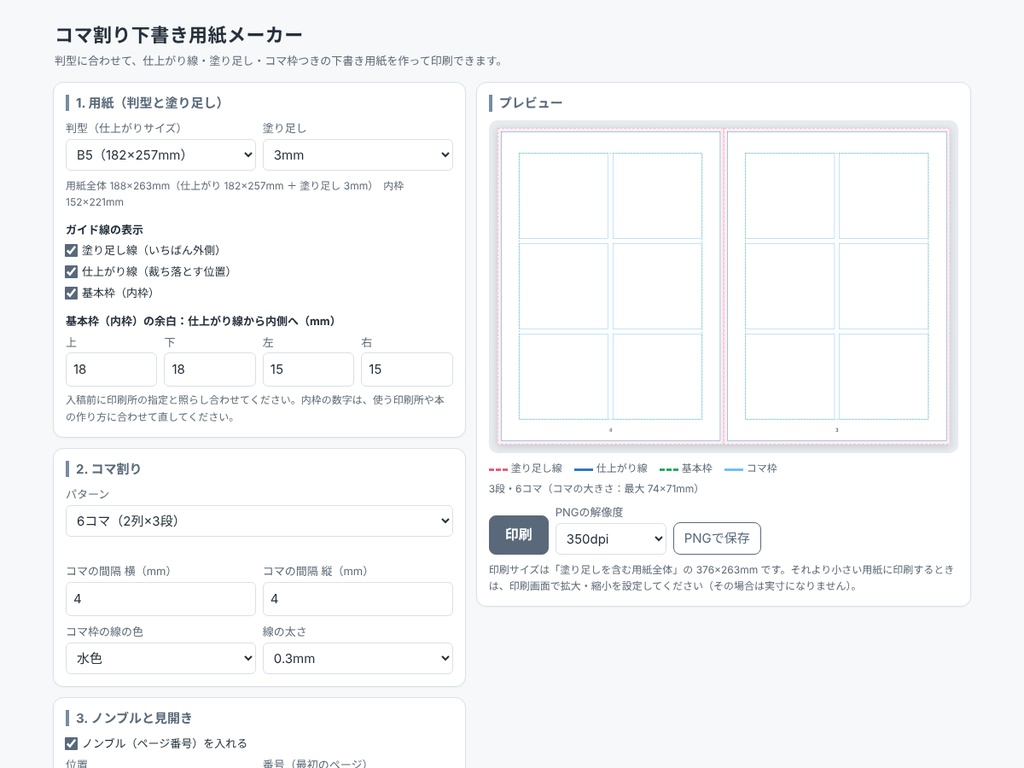The height and width of the screenshot is (768, 1024).
Task: Click the 仕上がり線 legend entry
Action: coord(611,468)
